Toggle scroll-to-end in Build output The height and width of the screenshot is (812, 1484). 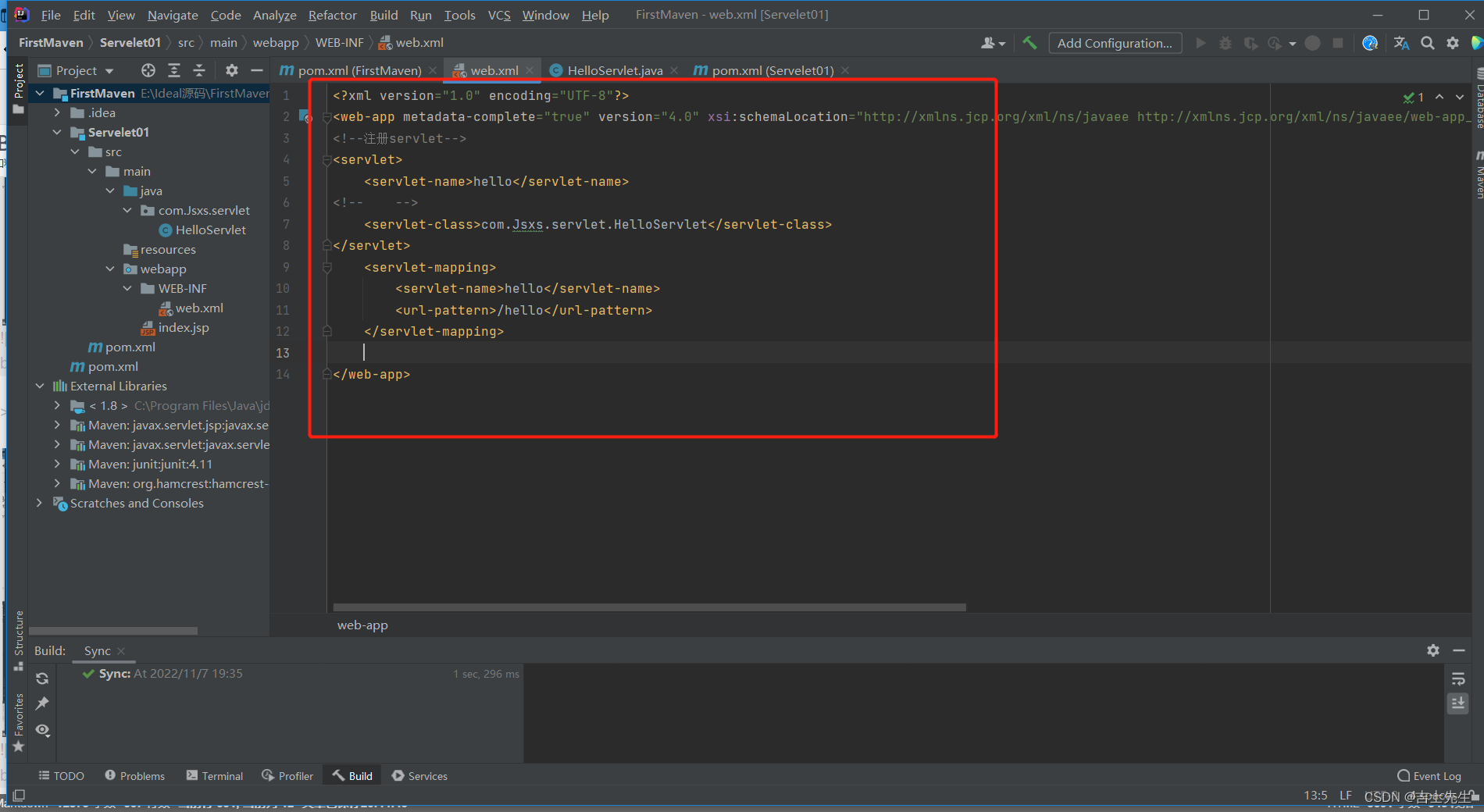1458,703
